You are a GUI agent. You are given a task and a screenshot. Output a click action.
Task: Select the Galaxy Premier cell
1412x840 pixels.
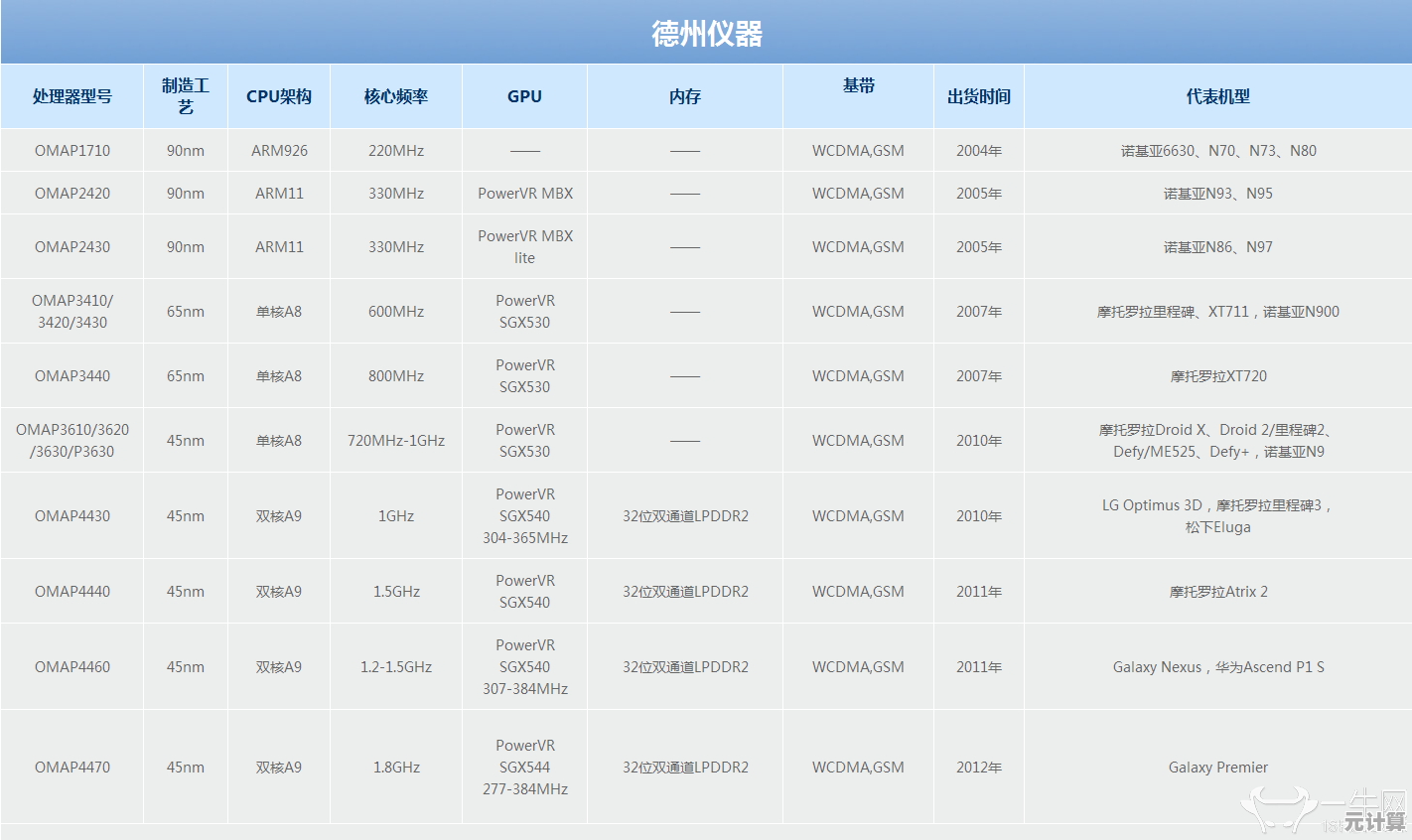[x=1218, y=768]
